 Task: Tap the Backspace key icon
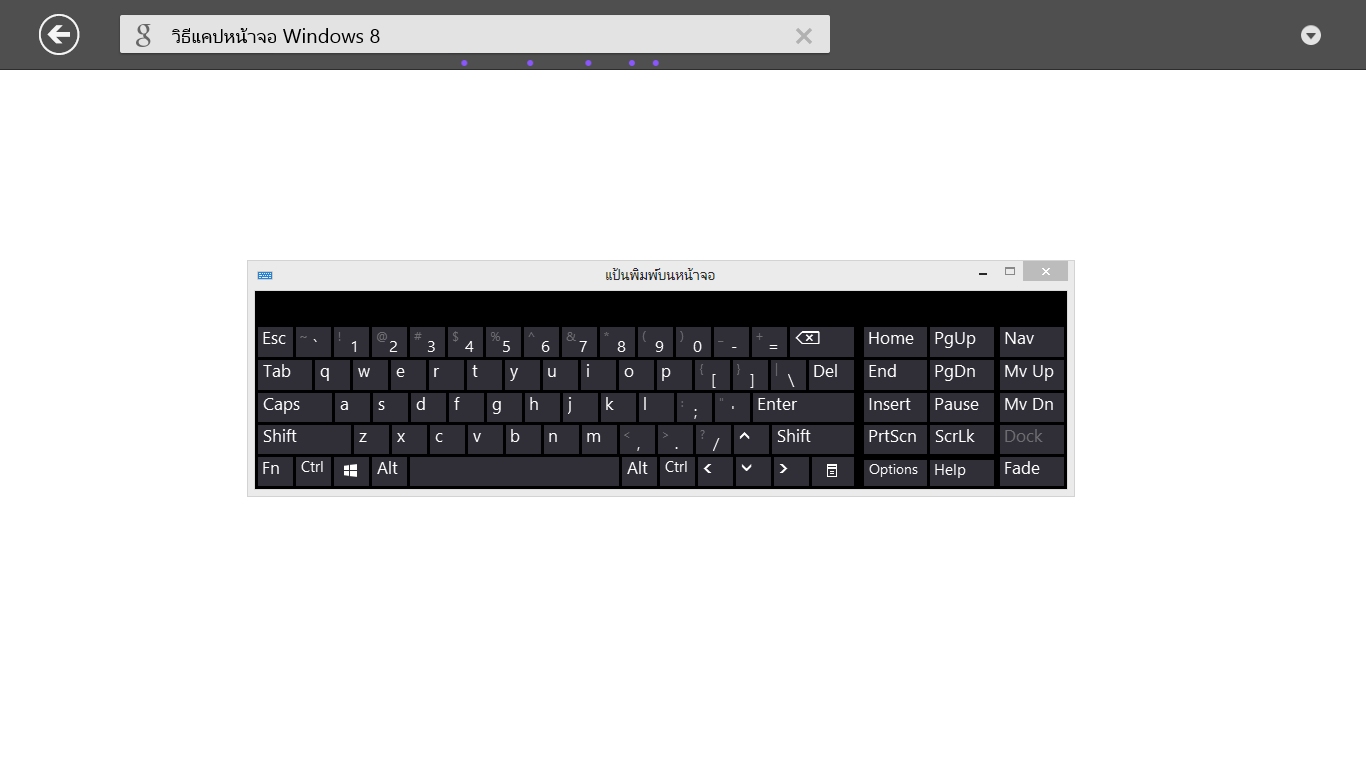(x=822, y=341)
